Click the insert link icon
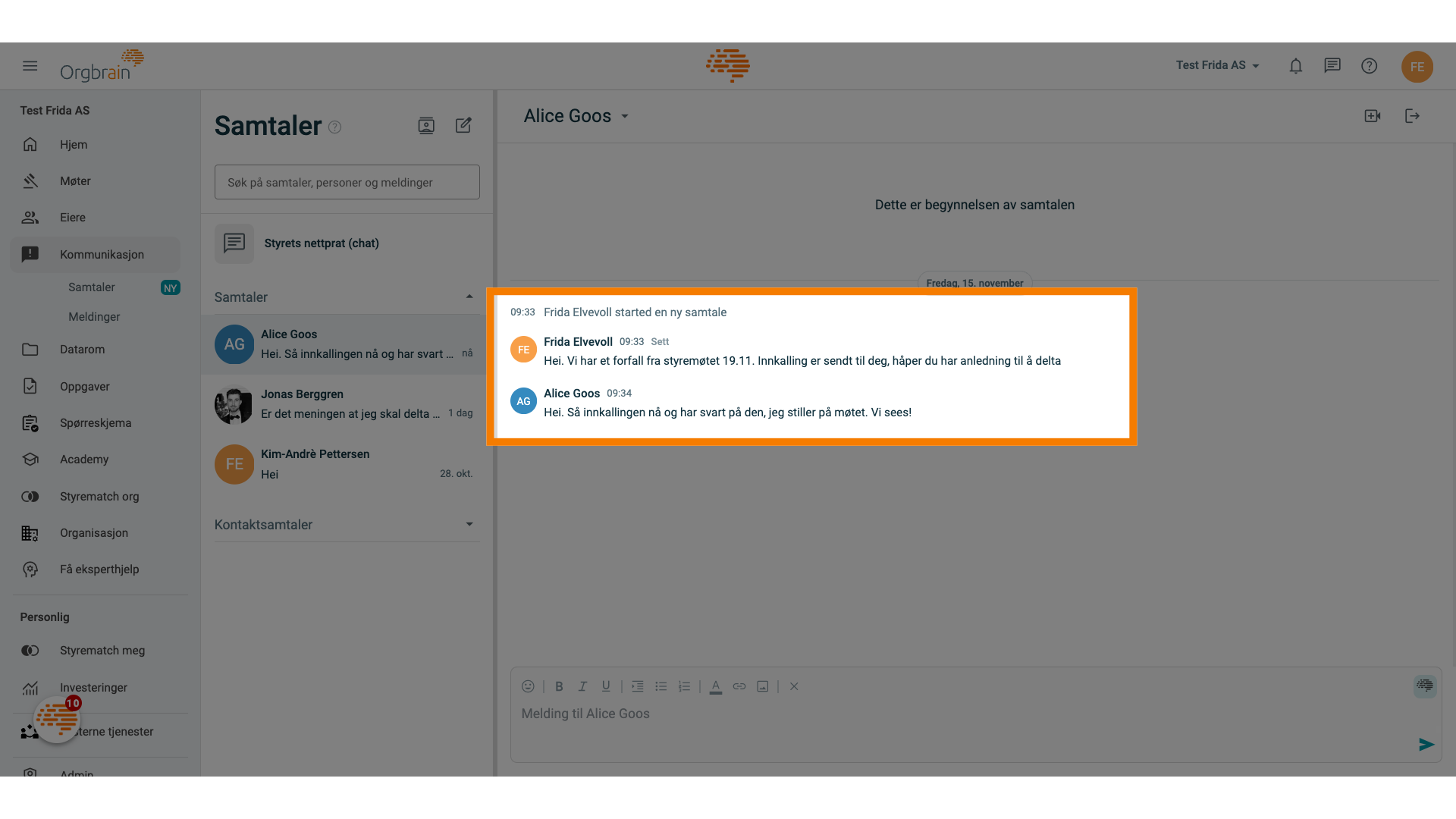Screen dimensions: 1456x819 point(739,687)
